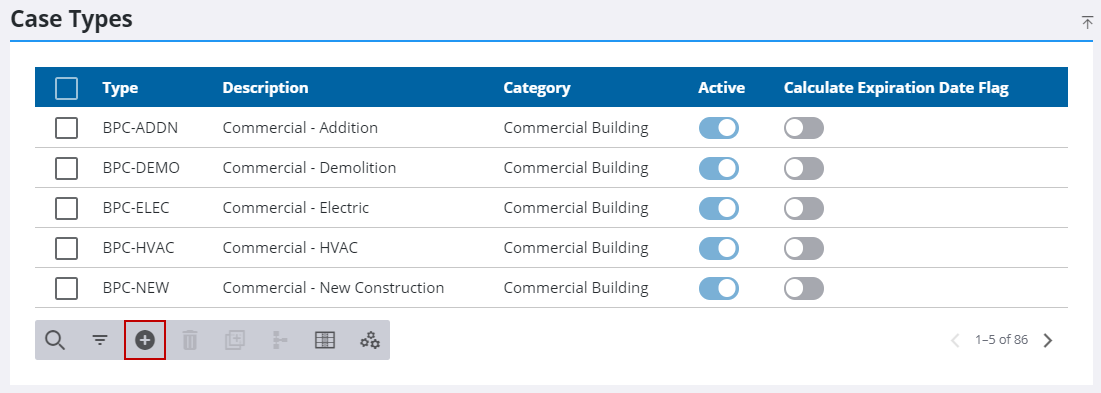Go to previous page of results
Screen dimensions: 1101x393
(x=955, y=340)
